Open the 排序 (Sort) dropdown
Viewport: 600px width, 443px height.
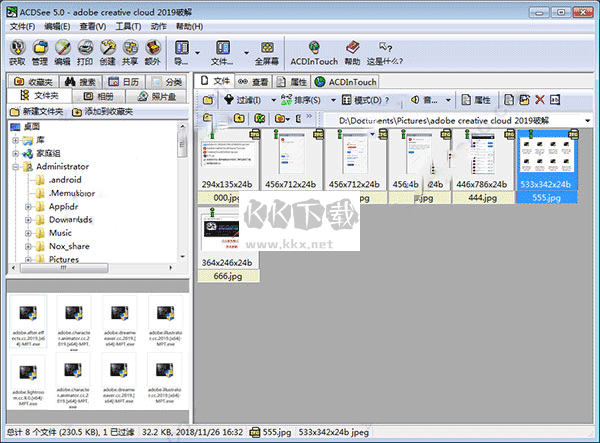(x=307, y=100)
